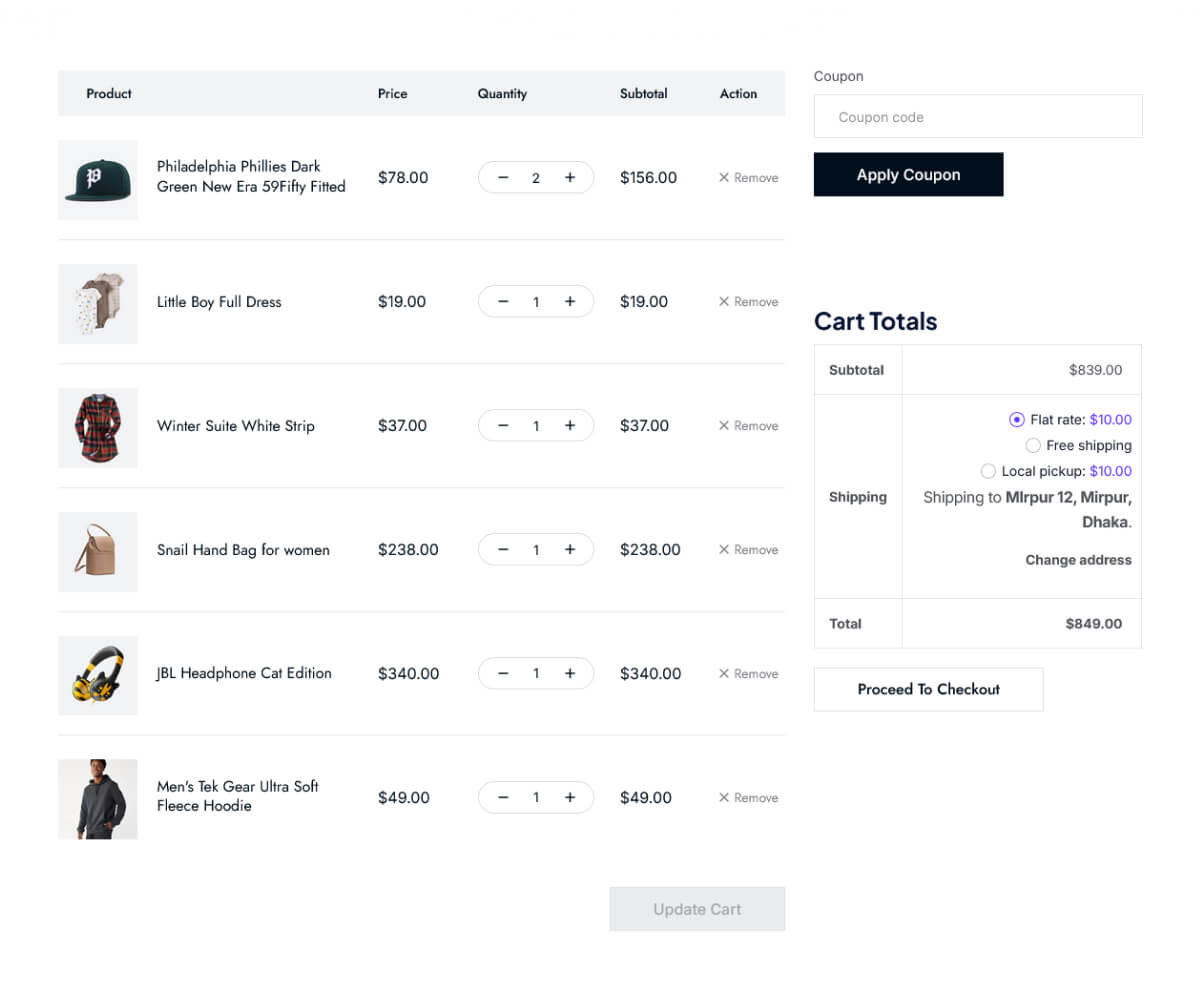Image resolution: width=1200 pixels, height=1000 pixels.
Task: Choose Free shipping radio button
Action: tap(1033, 446)
